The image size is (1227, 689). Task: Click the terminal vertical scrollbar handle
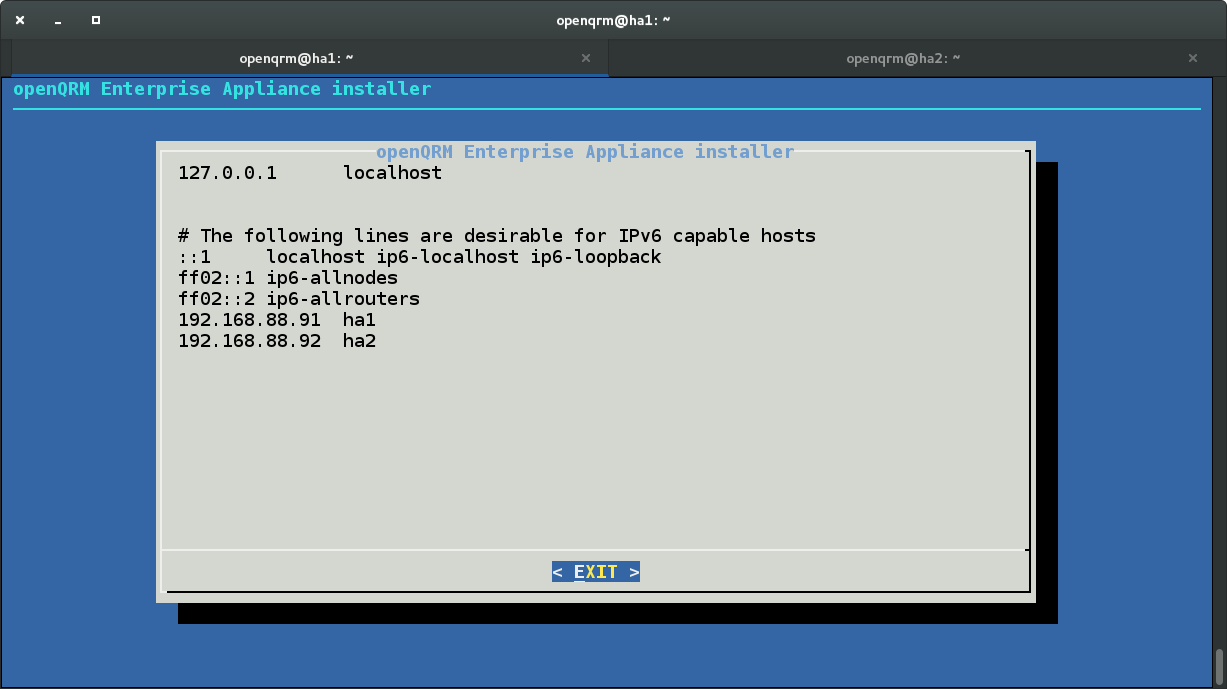coord(1219,667)
